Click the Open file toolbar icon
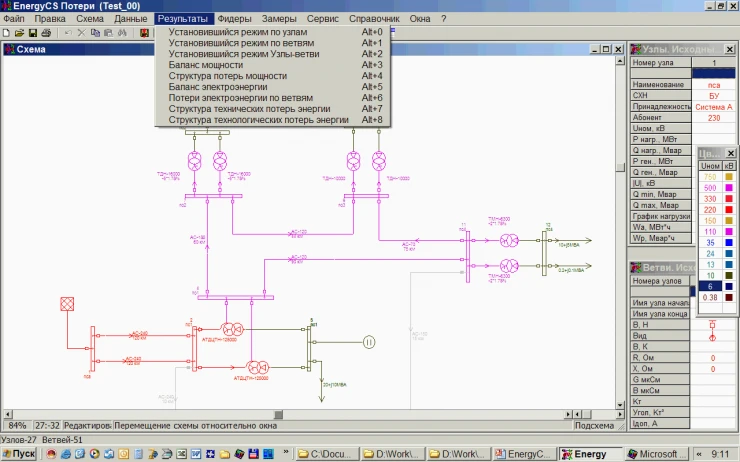The height and width of the screenshot is (462, 740). coord(18,33)
